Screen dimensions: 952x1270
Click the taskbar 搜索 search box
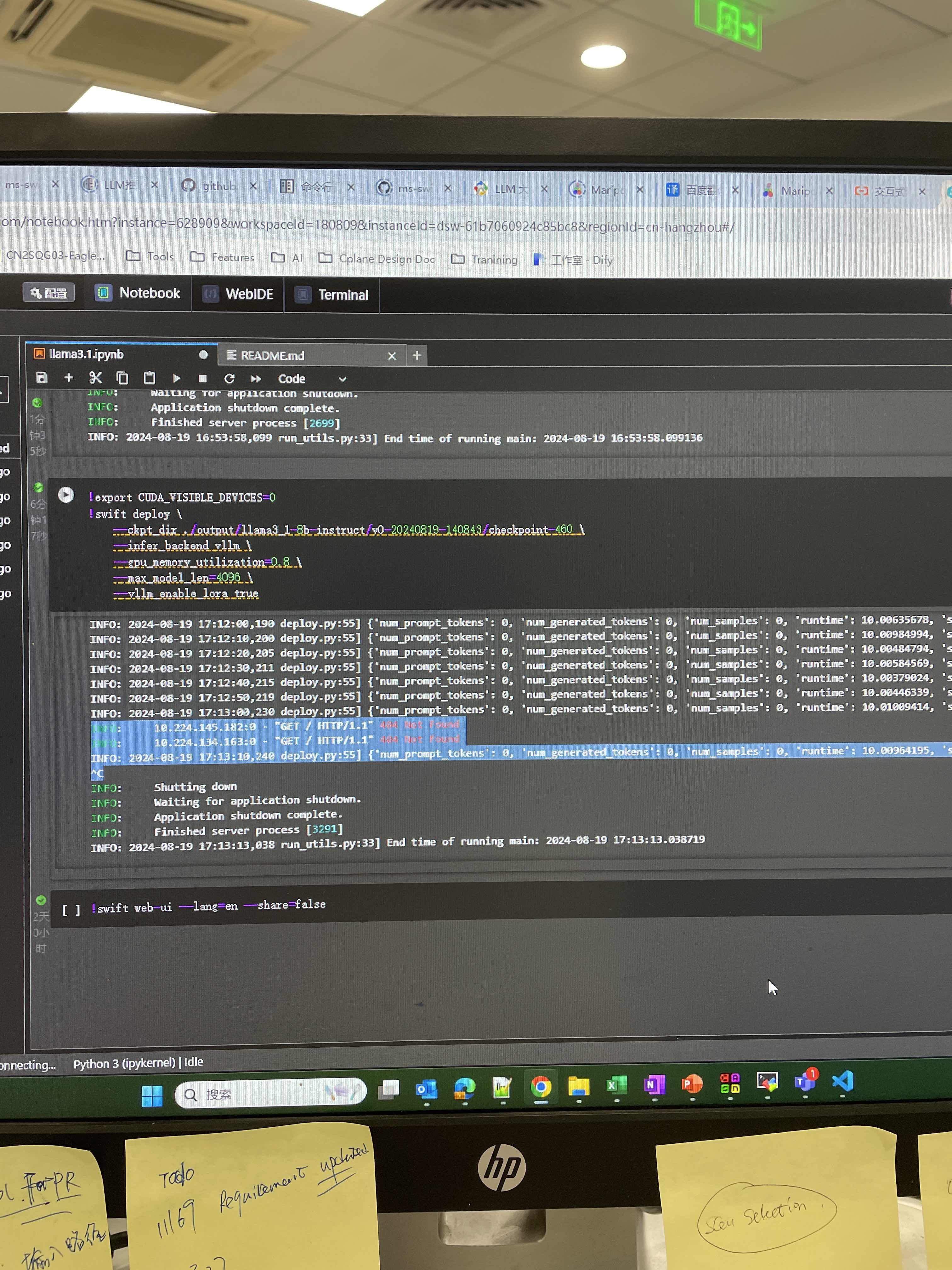click(x=270, y=1093)
